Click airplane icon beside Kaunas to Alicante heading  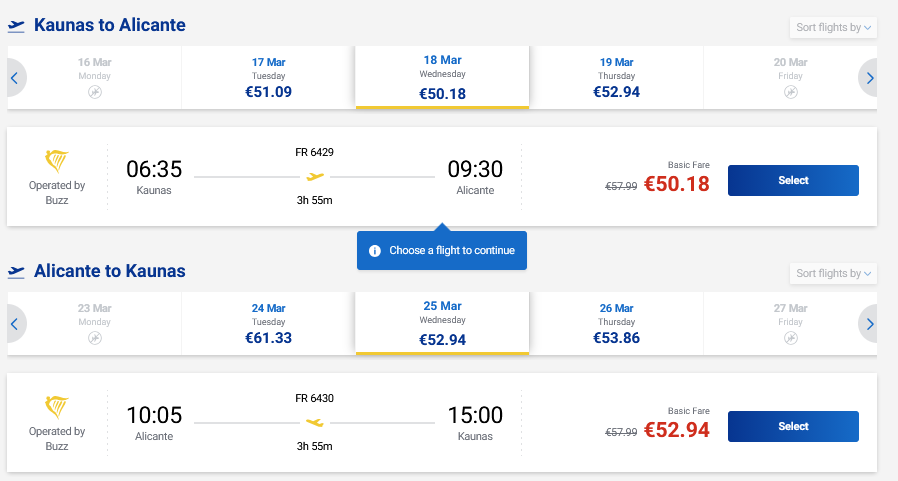pos(16,26)
